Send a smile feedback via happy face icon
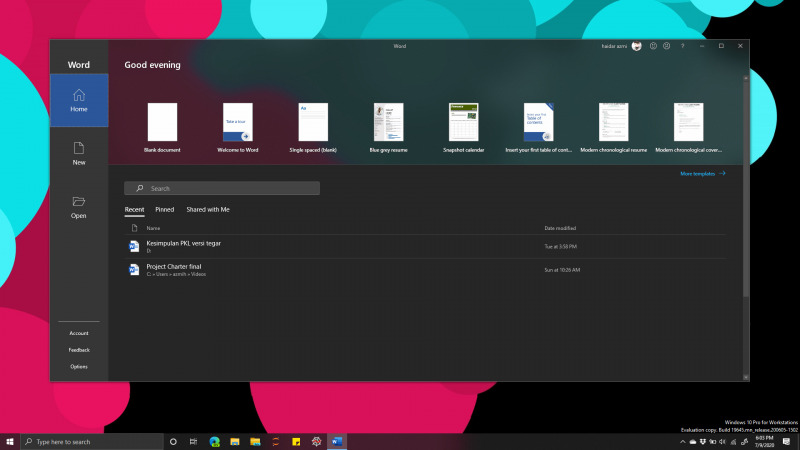800x450 pixels. click(x=653, y=46)
